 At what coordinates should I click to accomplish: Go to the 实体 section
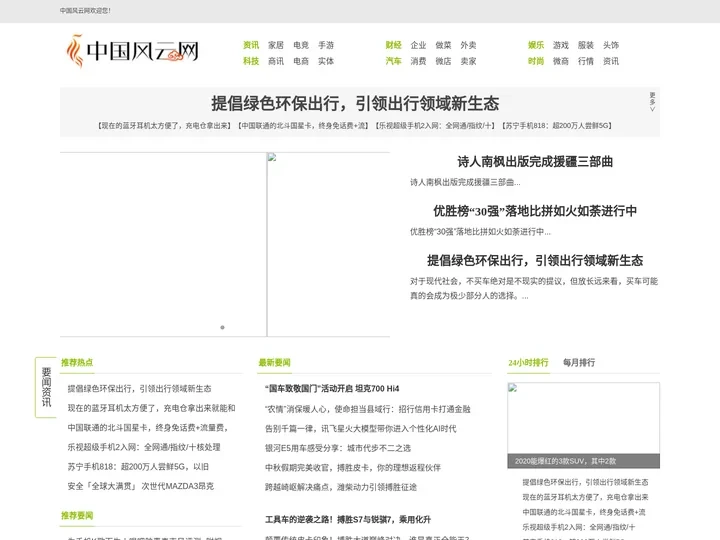[326, 61]
